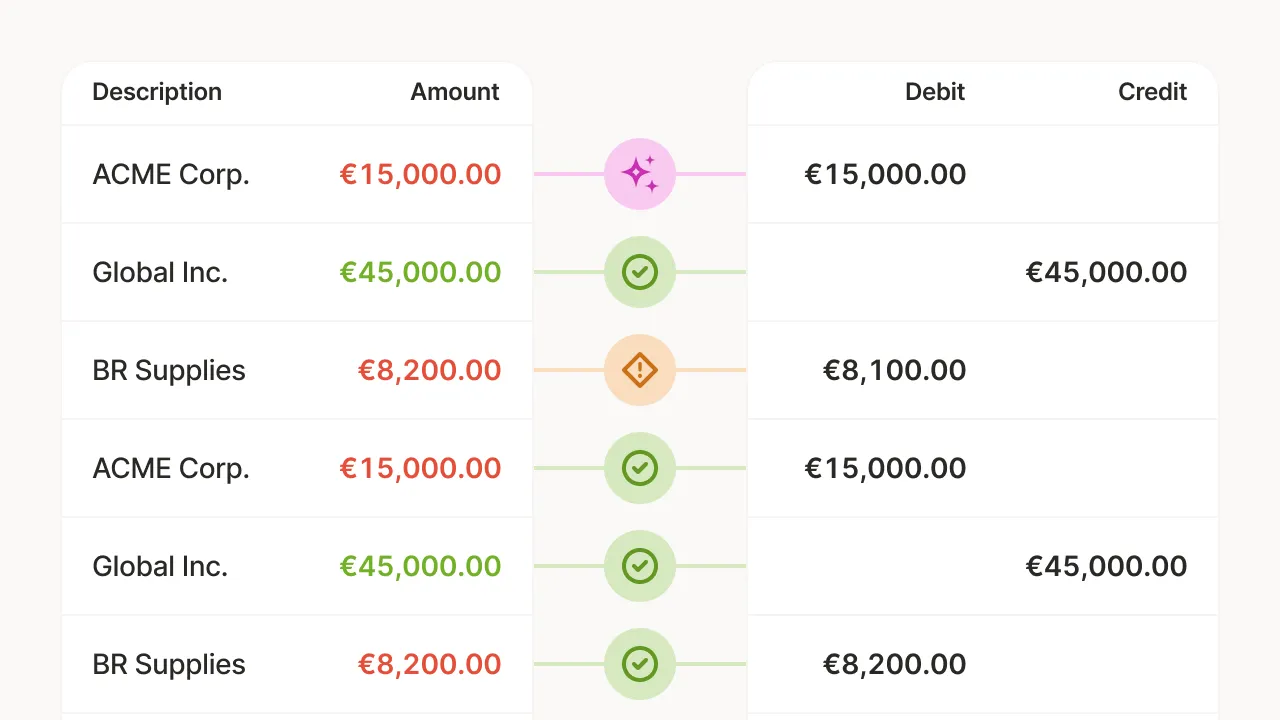Select the Description column header

[x=157, y=92]
